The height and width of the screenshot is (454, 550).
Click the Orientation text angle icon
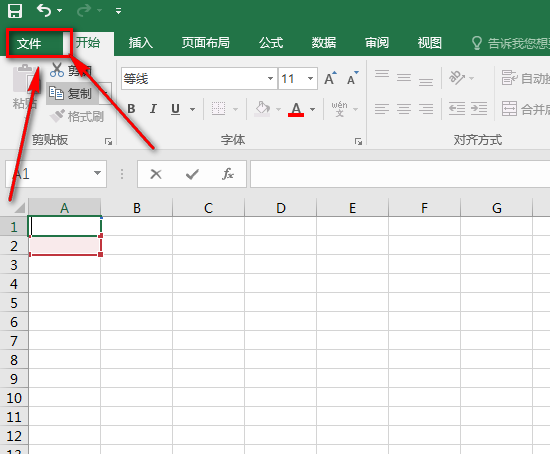click(x=457, y=78)
